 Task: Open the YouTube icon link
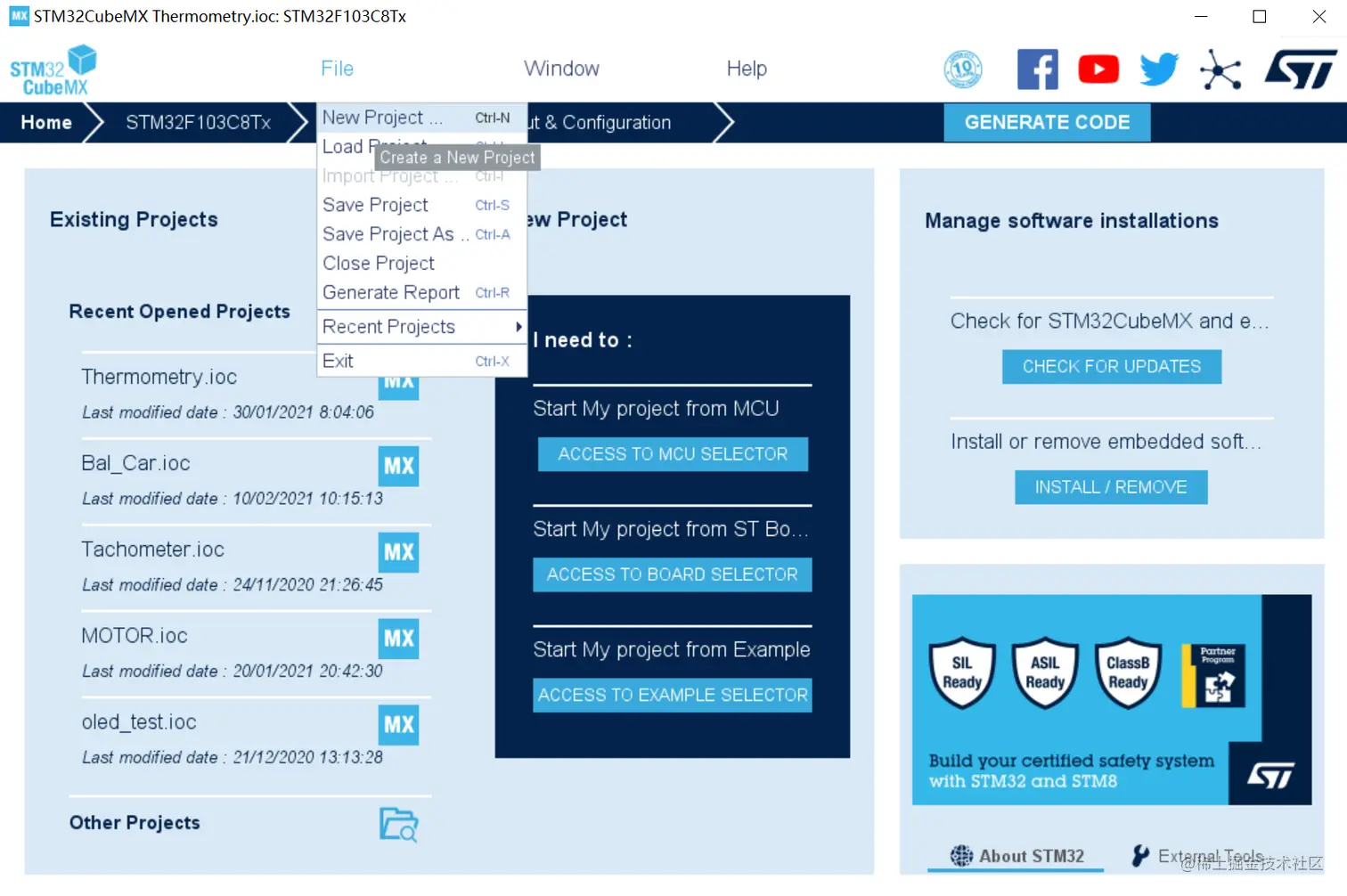click(1098, 69)
